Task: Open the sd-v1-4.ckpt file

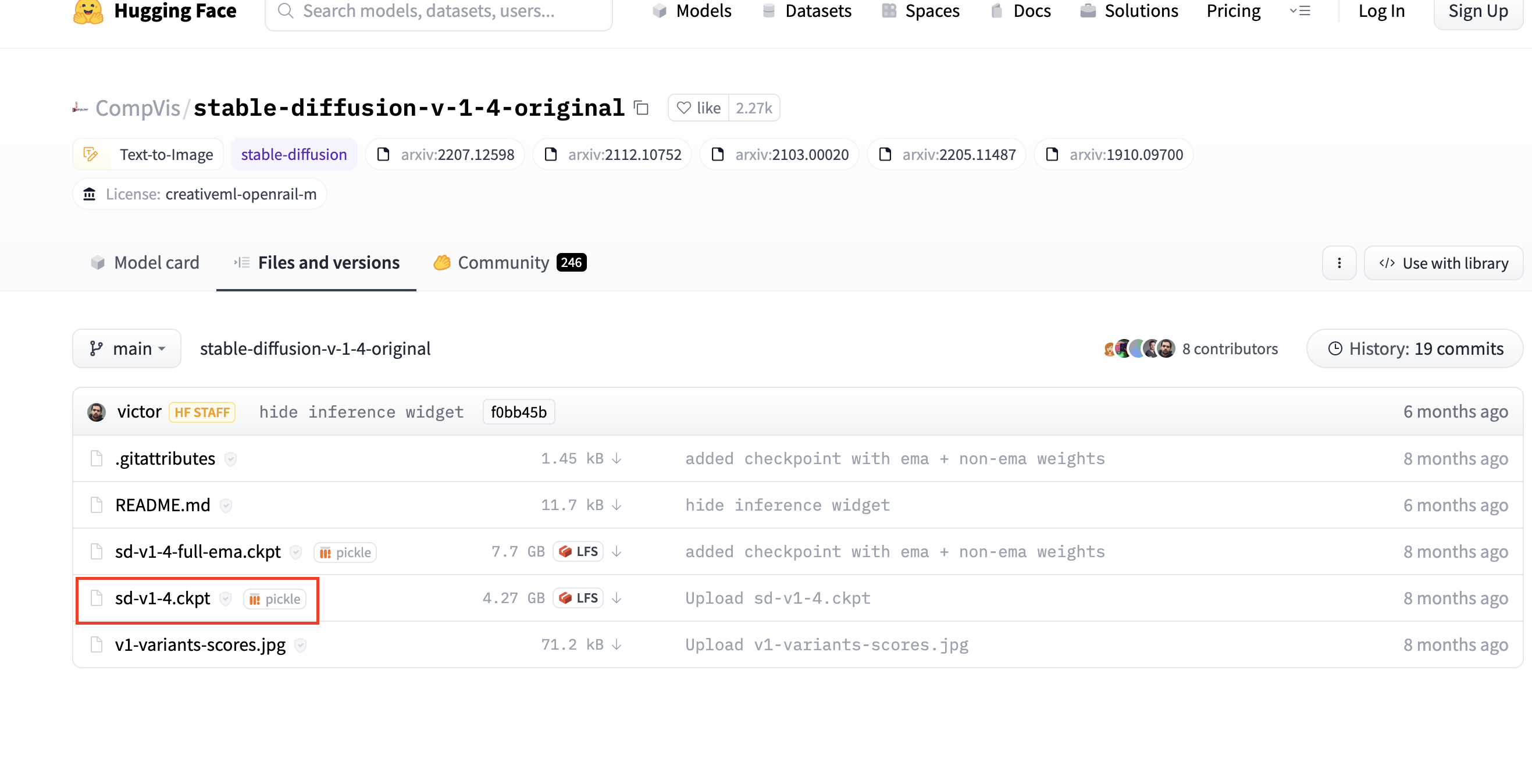Action: [163, 598]
